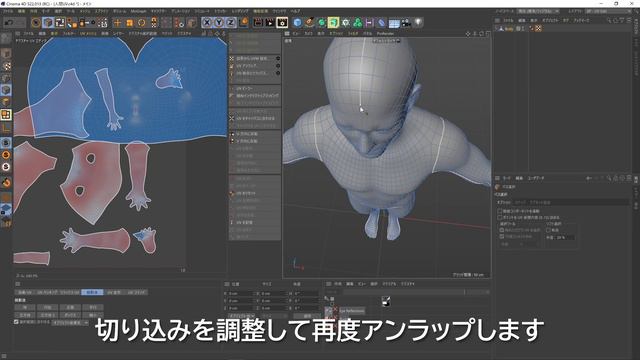Switch to the highlighted Projection tab
This screenshot has width=640, height=360.
[x=92, y=292]
